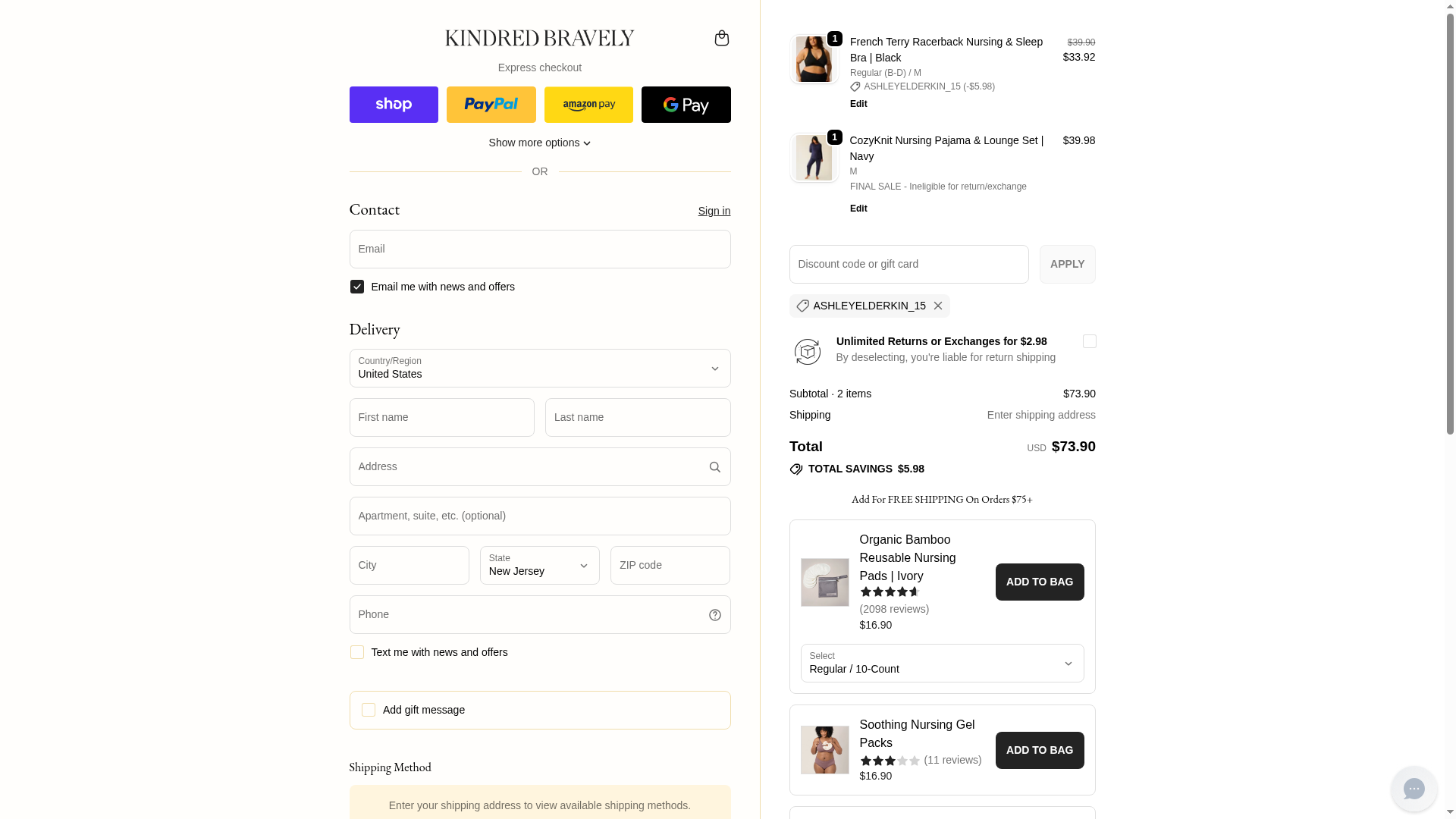Click the Sign in link
Image resolution: width=1456 pixels, height=819 pixels.
point(714,211)
